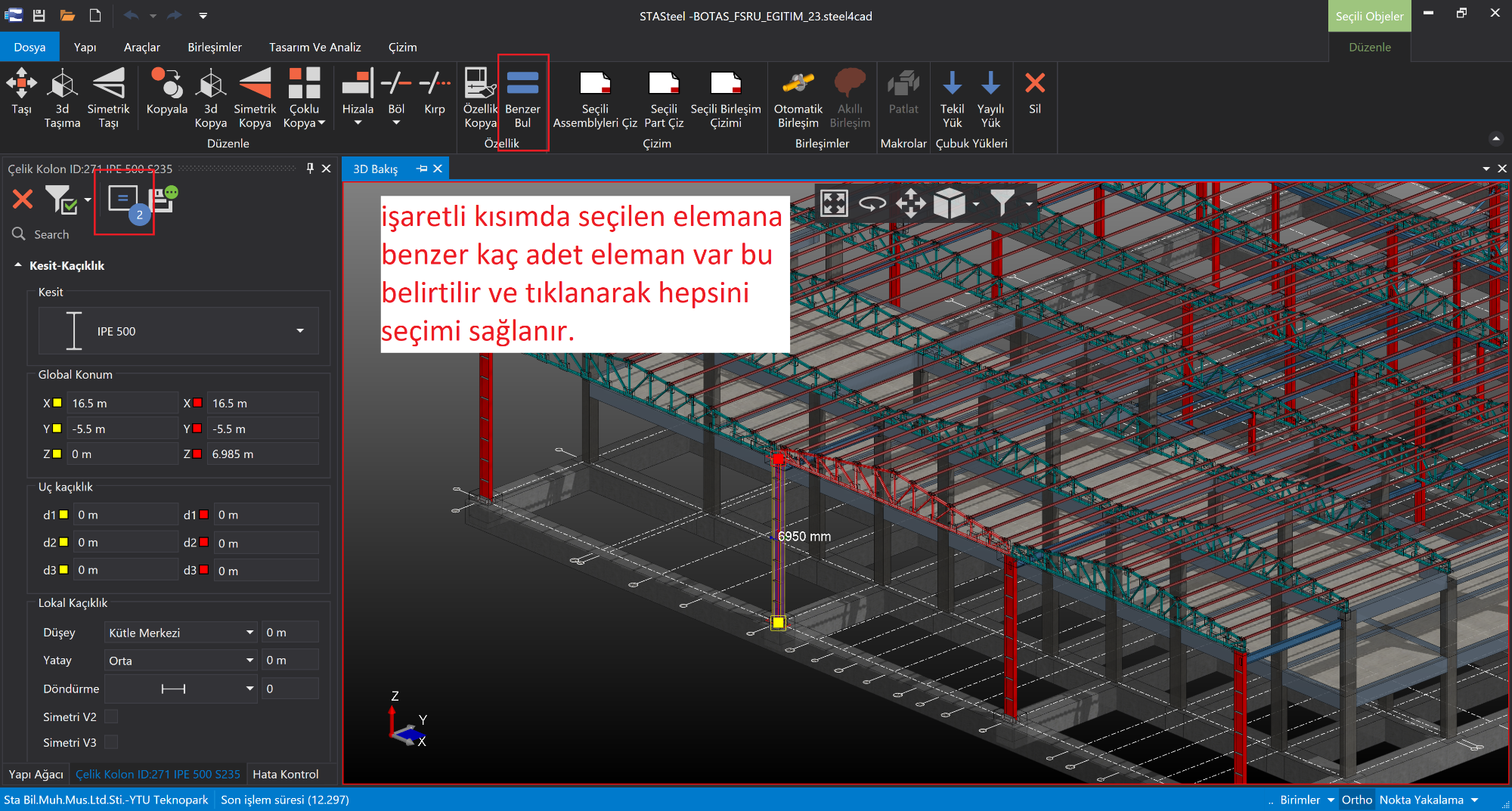Open the Birleşimler ribbon tab

pos(215,47)
